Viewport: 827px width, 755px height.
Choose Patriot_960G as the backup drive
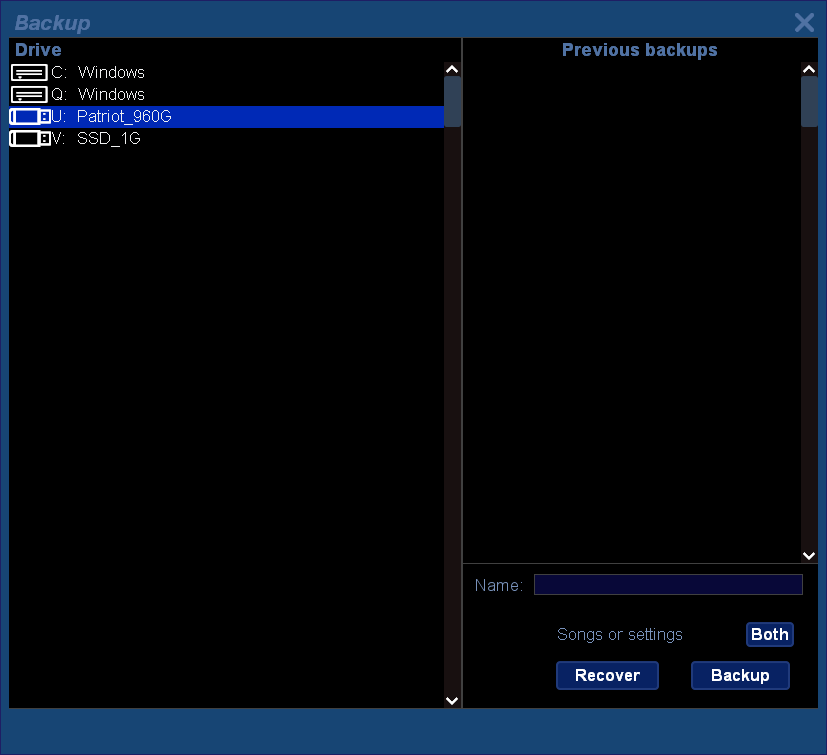[124, 117]
